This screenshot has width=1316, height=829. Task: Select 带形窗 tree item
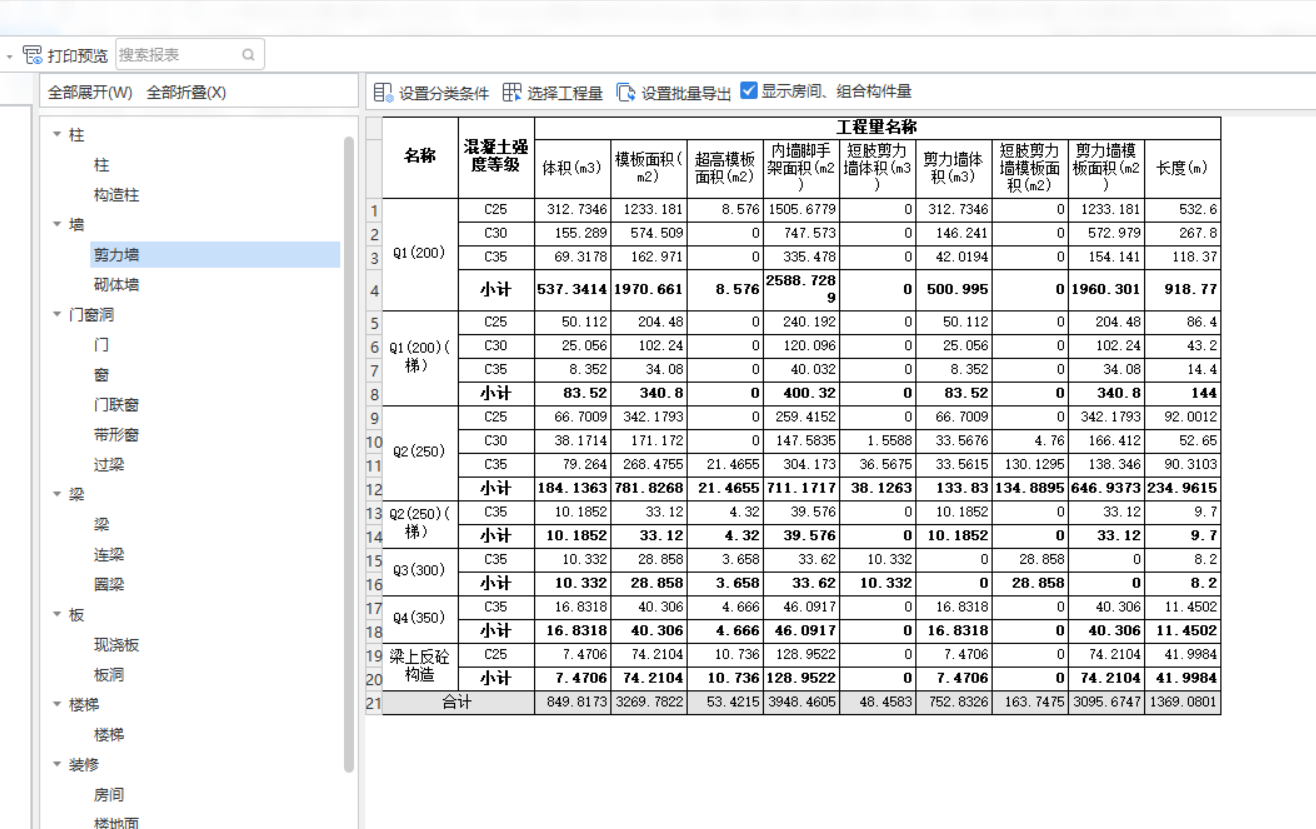pos(116,435)
